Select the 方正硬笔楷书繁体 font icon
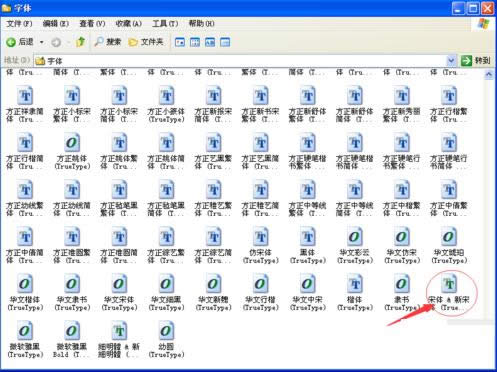This screenshot has width=497, height=372. pos(308,143)
